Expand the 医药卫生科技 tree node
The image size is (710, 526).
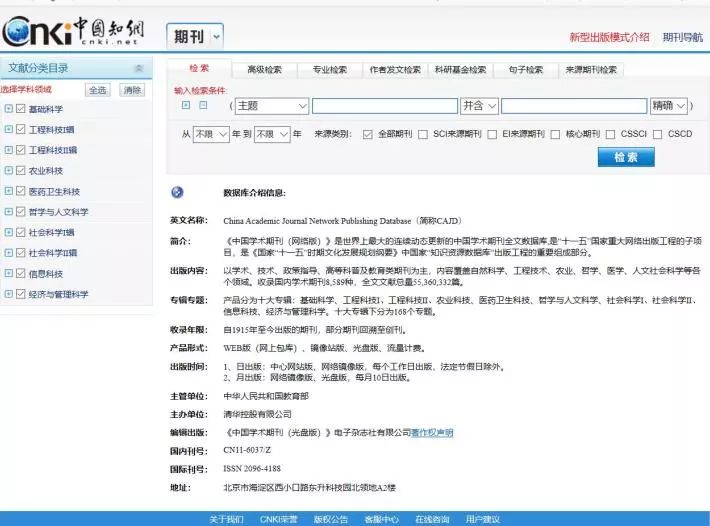9,191
